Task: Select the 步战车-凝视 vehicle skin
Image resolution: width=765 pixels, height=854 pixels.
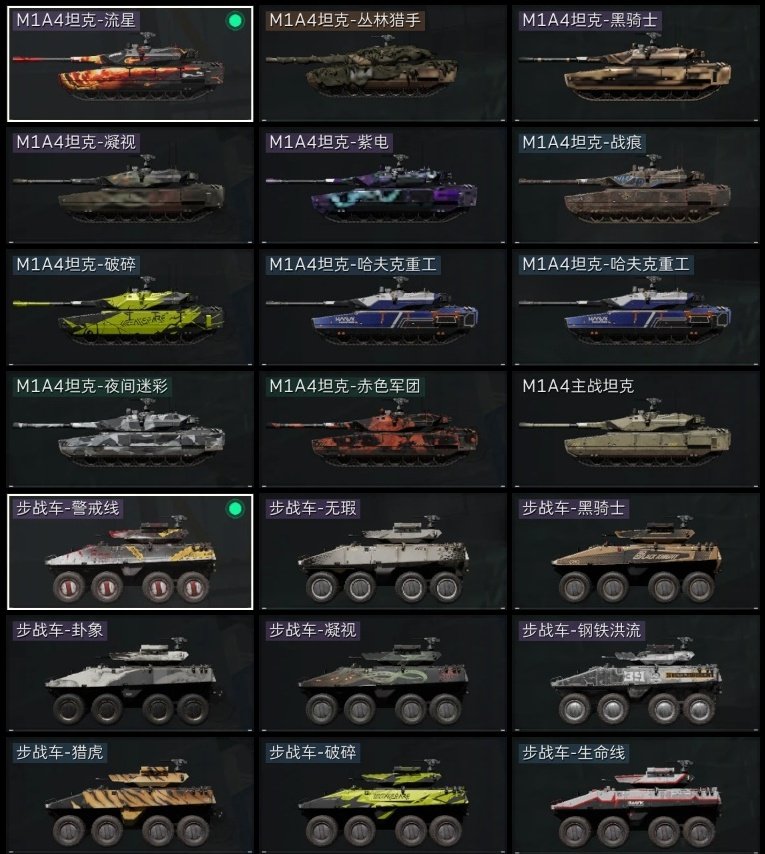Action: [383, 674]
